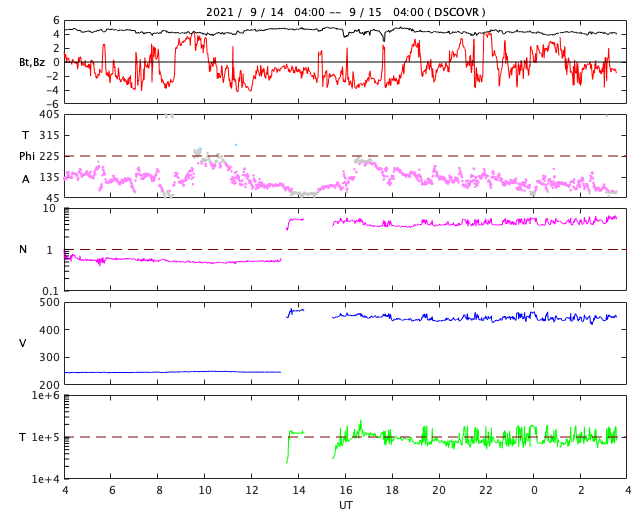Click the '500' tick label on velocity panel

pos(49,302)
